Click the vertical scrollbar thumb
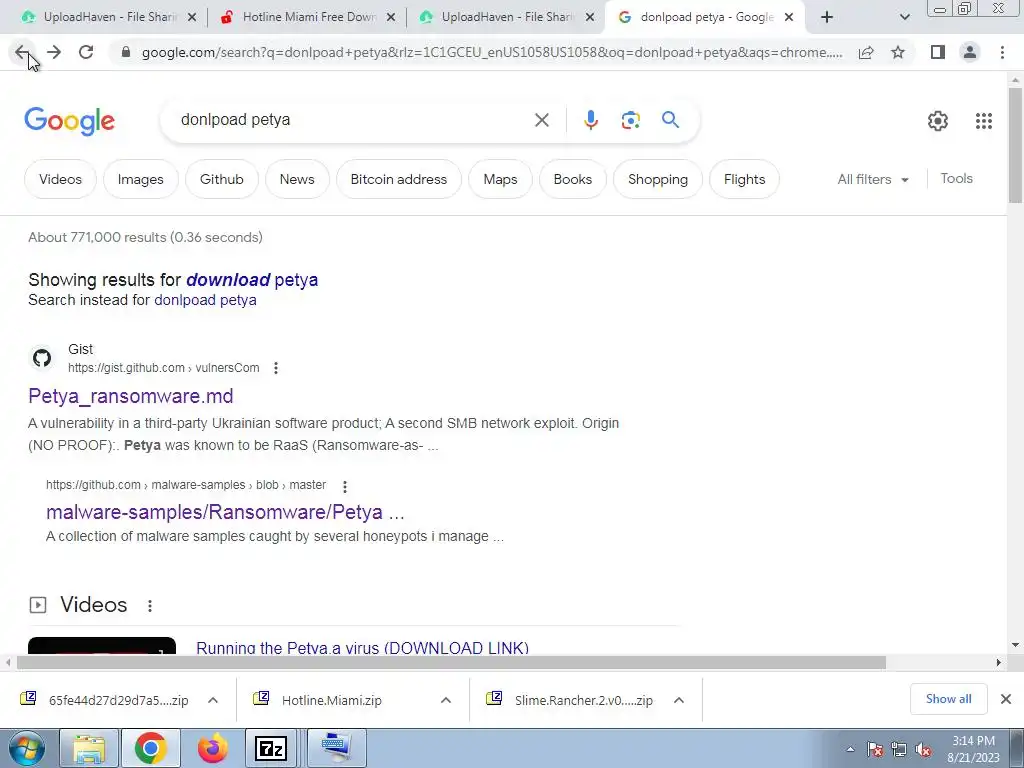Image resolution: width=1024 pixels, height=768 pixels. pos(1015,145)
